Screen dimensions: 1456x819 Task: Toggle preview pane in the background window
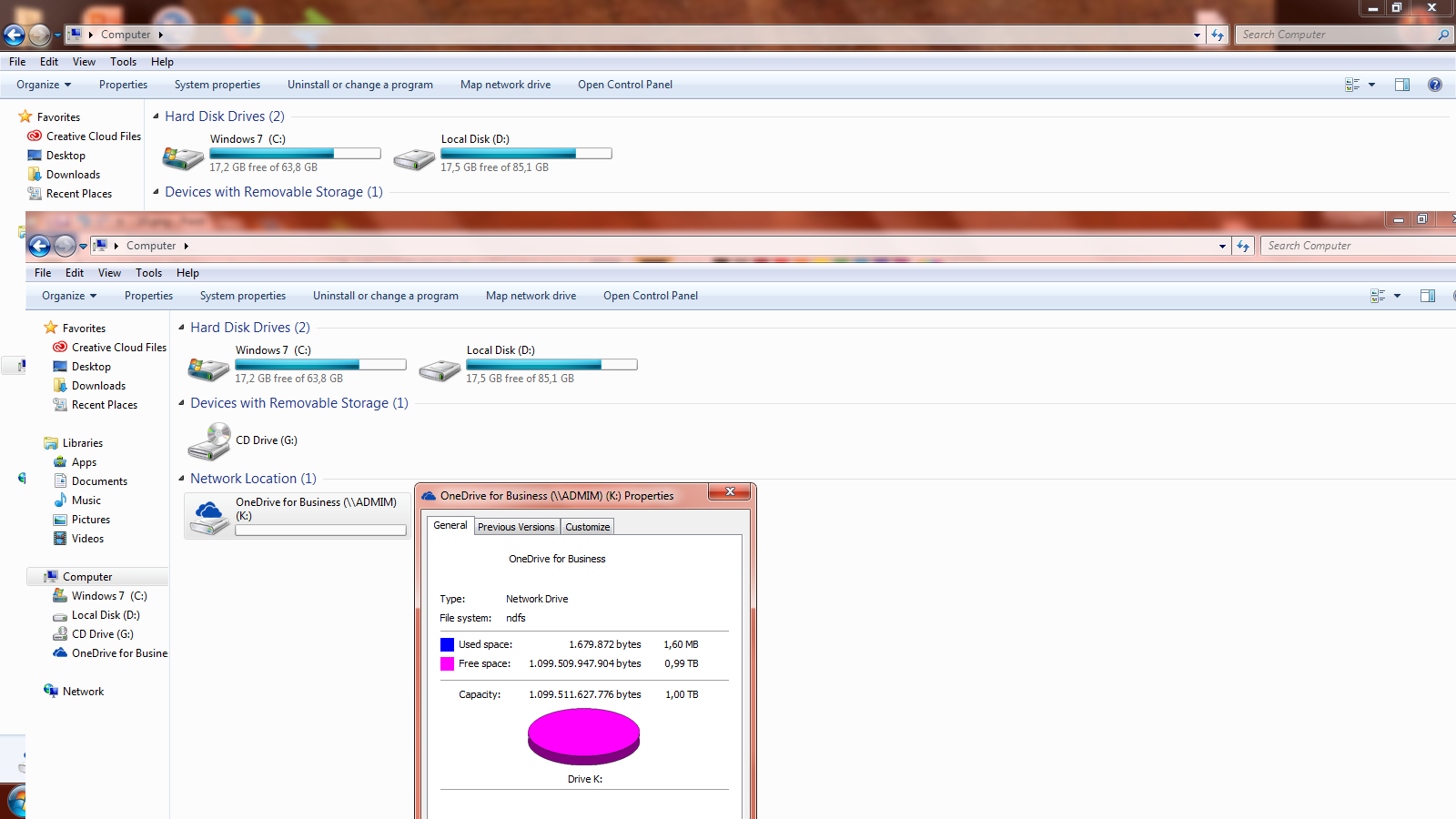coord(1402,85)
